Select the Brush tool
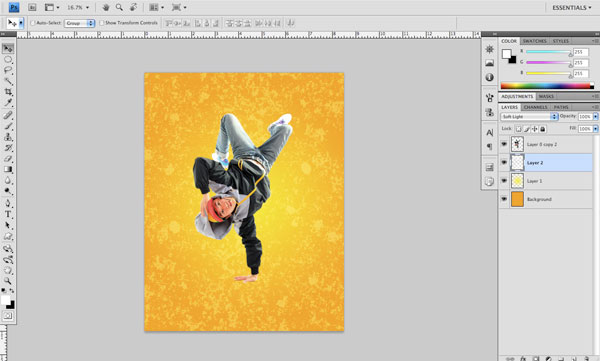This screenshot has height=361, width=600. (x=8, y=126)
